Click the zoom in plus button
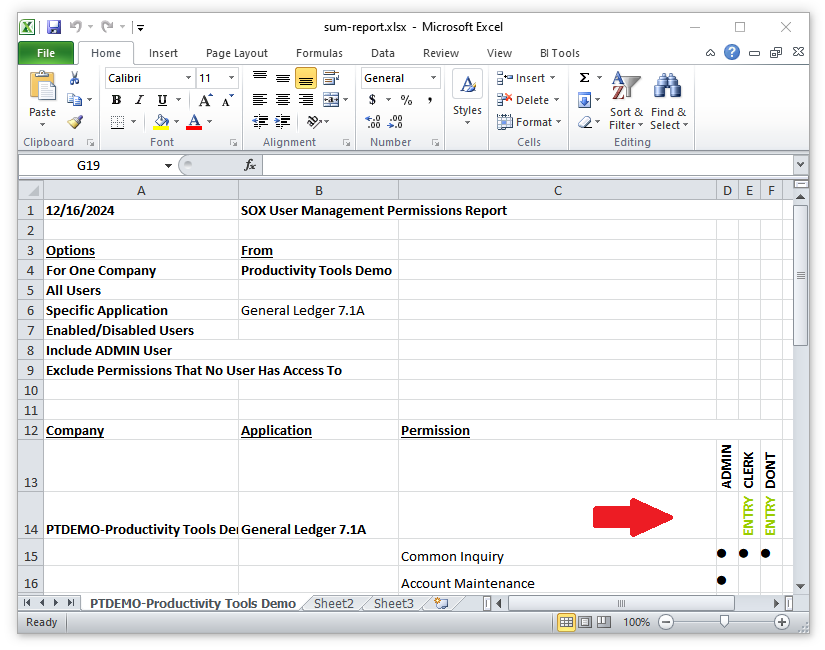 (x=782, y=622)
